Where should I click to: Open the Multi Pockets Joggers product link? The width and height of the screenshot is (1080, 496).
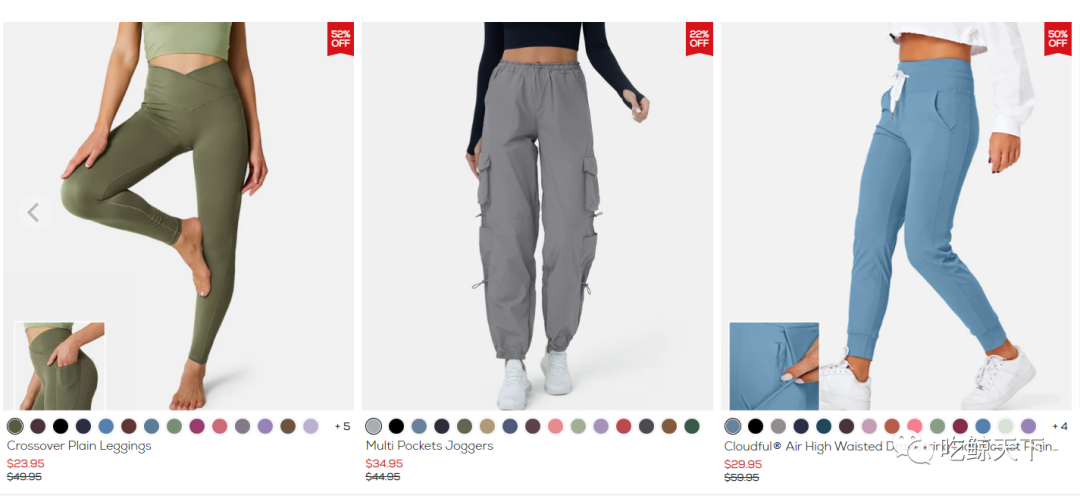click(x=430, y=446)
